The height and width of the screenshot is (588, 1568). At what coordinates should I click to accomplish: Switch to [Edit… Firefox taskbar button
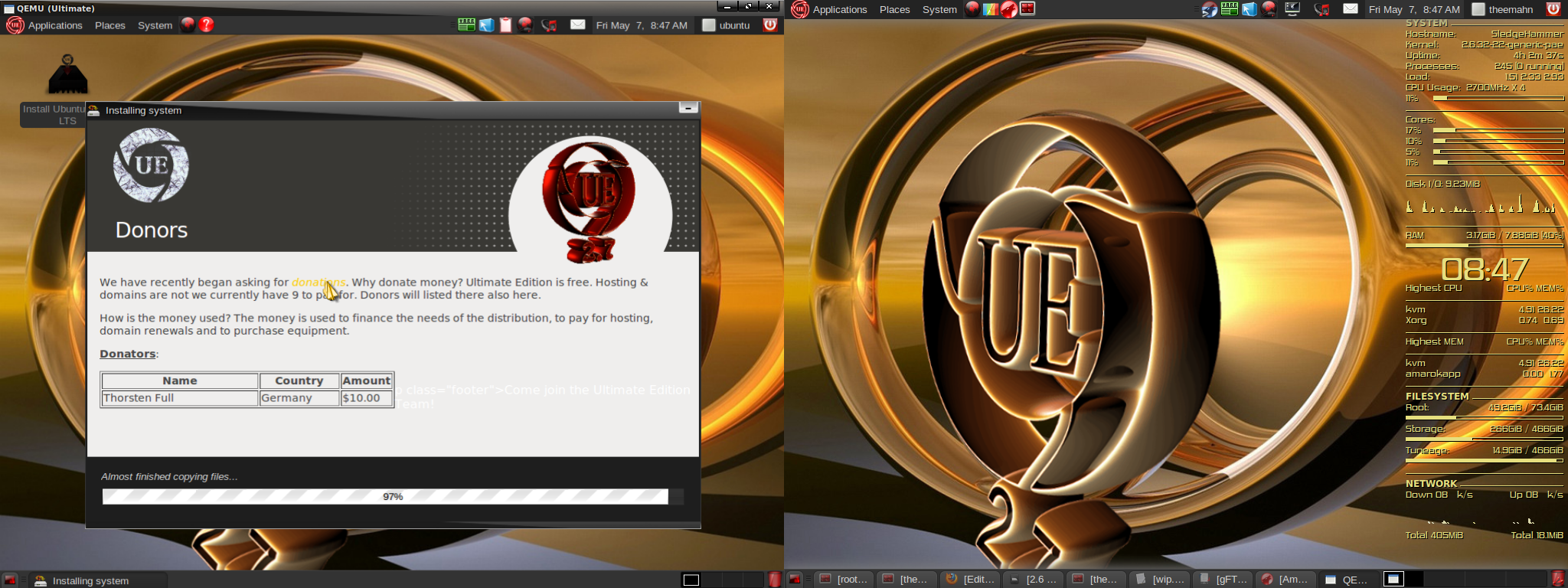tap(971, 579)
